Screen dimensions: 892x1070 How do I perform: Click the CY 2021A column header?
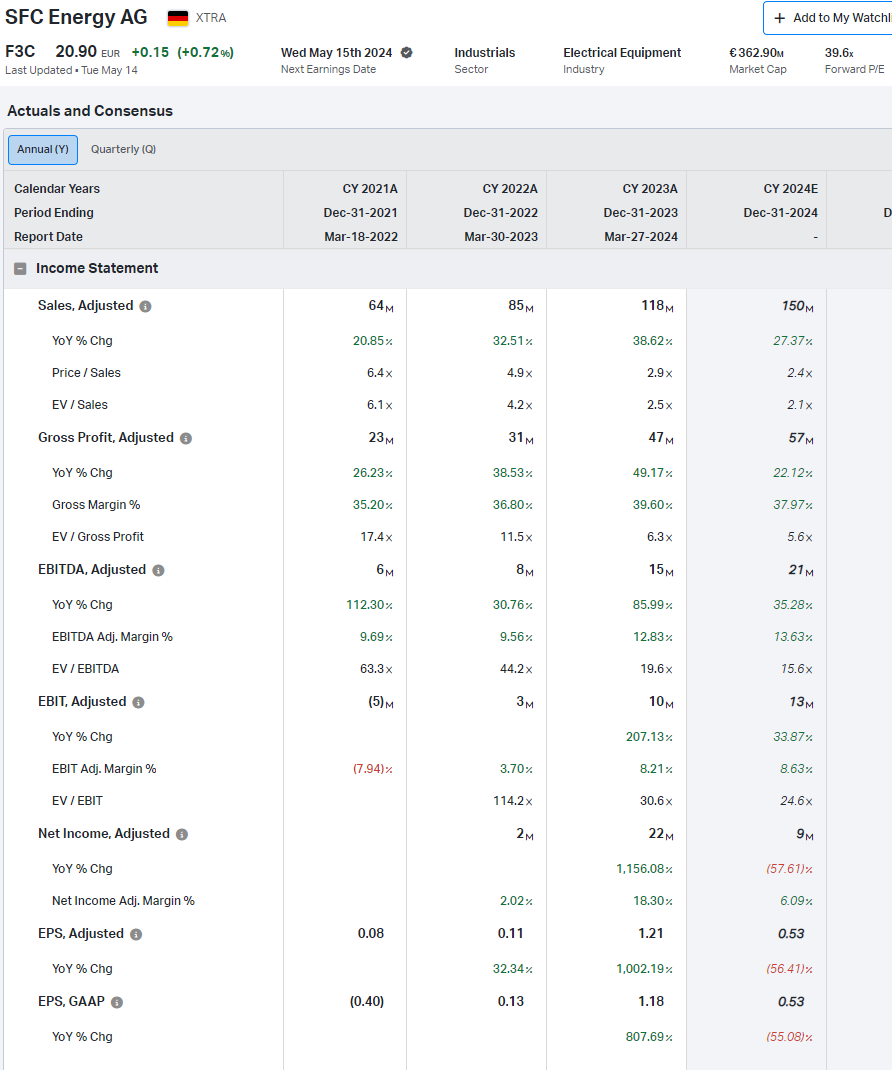pyautogui.click(x=370, y=189)
